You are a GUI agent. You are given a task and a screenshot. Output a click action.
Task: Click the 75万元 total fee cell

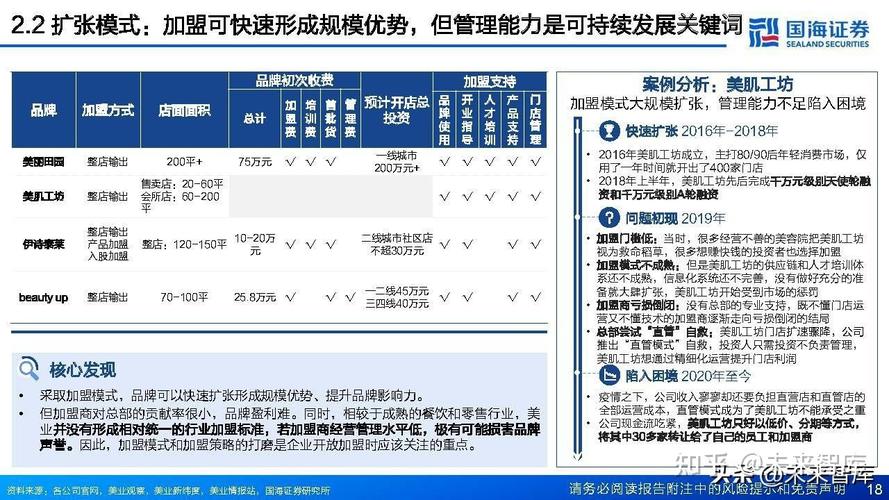coord(255,162)
